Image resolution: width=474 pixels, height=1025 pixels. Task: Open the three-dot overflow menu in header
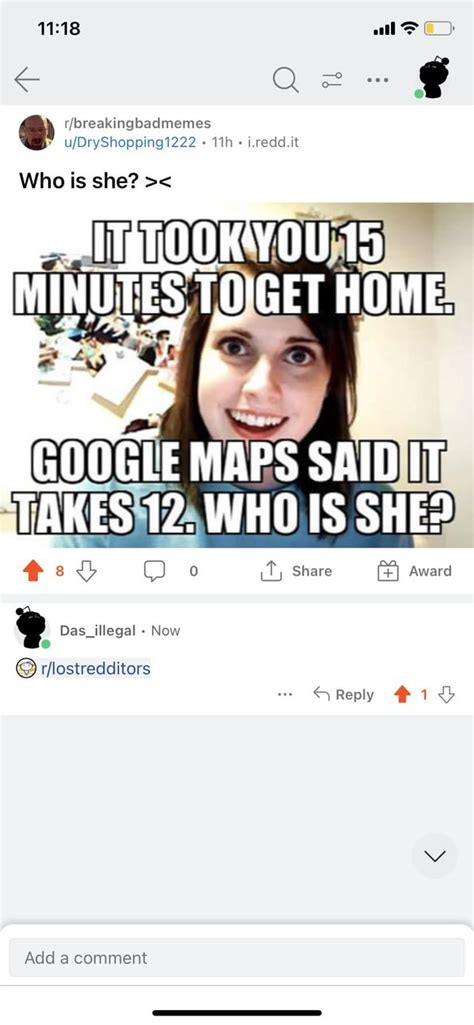377,80
